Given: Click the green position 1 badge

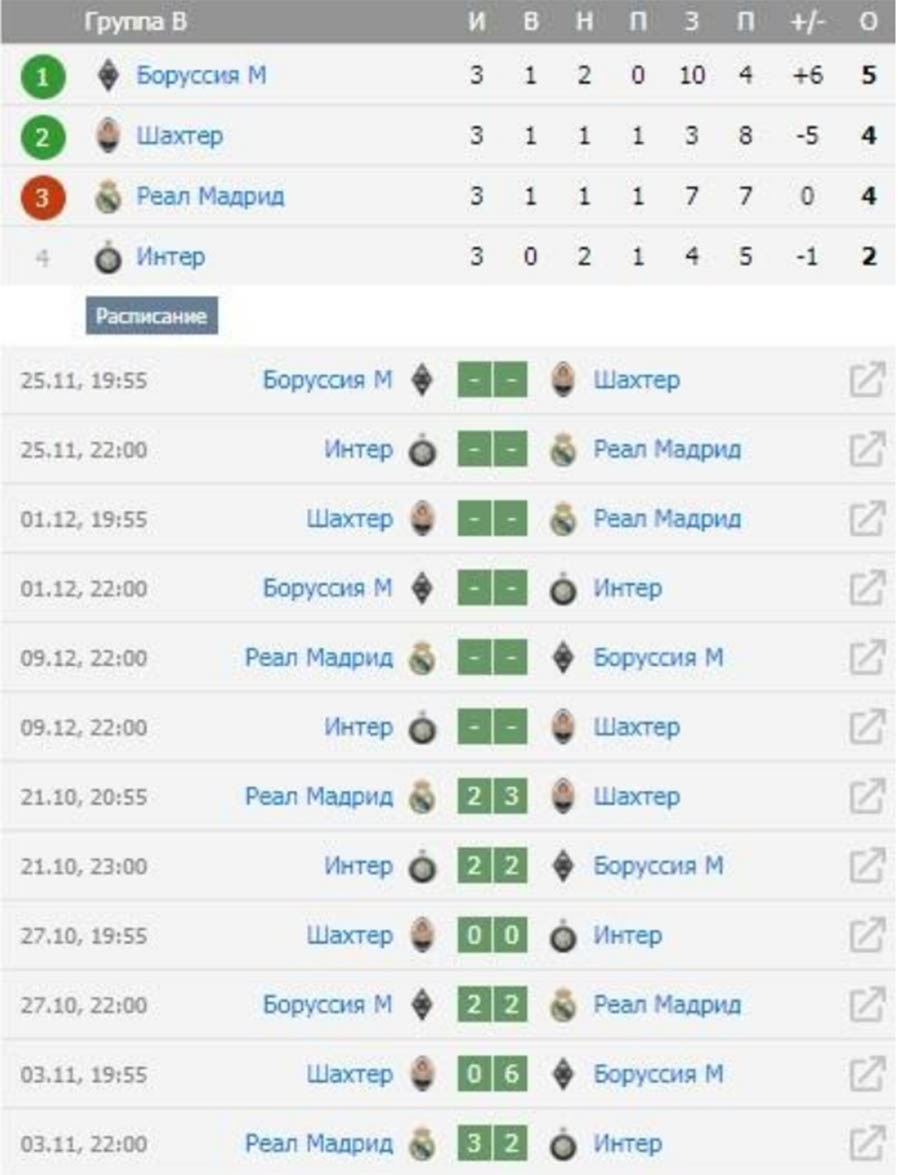Looking at the screenshot, I should click(x=41, y=77).
